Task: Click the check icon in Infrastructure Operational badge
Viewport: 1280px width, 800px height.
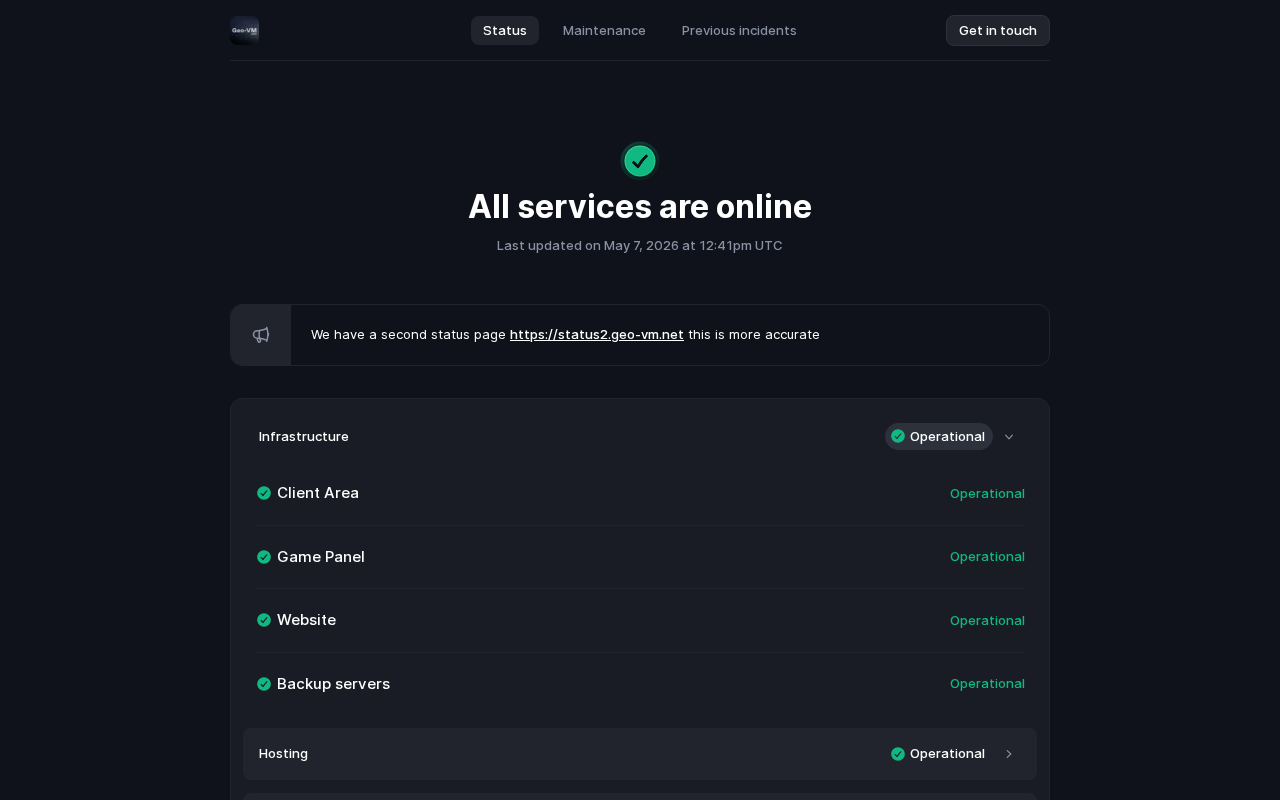Action: pyautogui.click(x=898, y=436)
